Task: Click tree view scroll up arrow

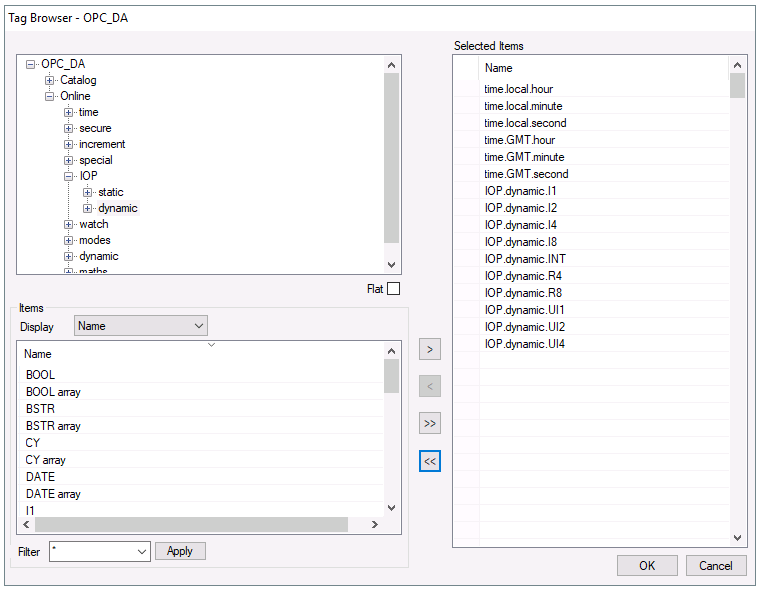Action: (x=392, y=65)
